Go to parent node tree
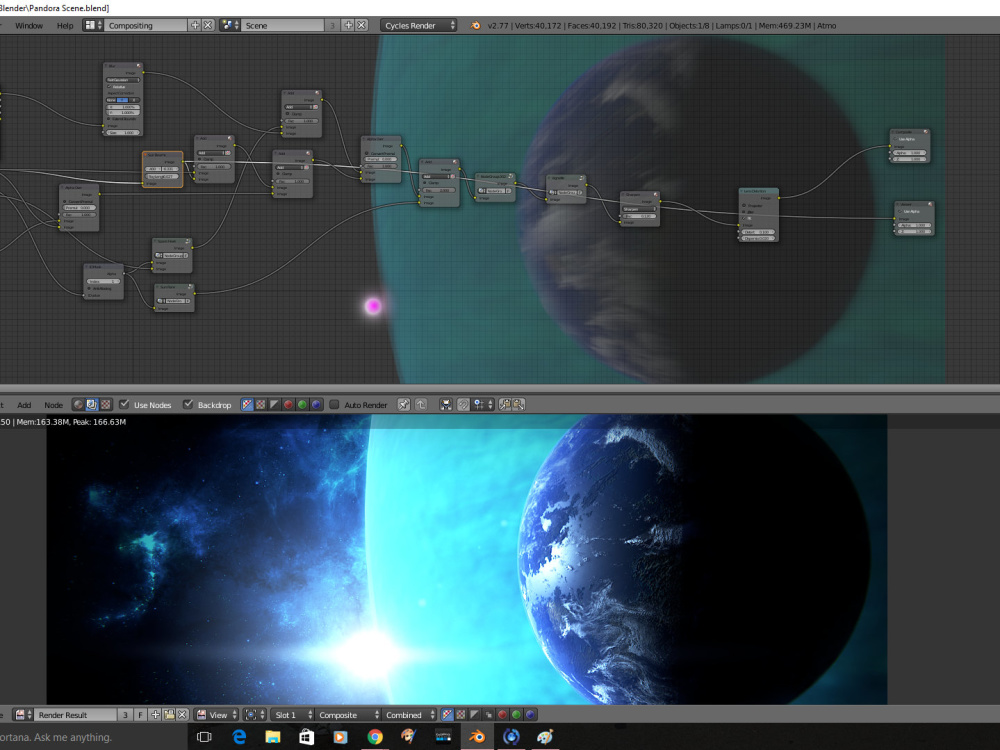Screen dimensions: 1000x750 click(421, 404)
